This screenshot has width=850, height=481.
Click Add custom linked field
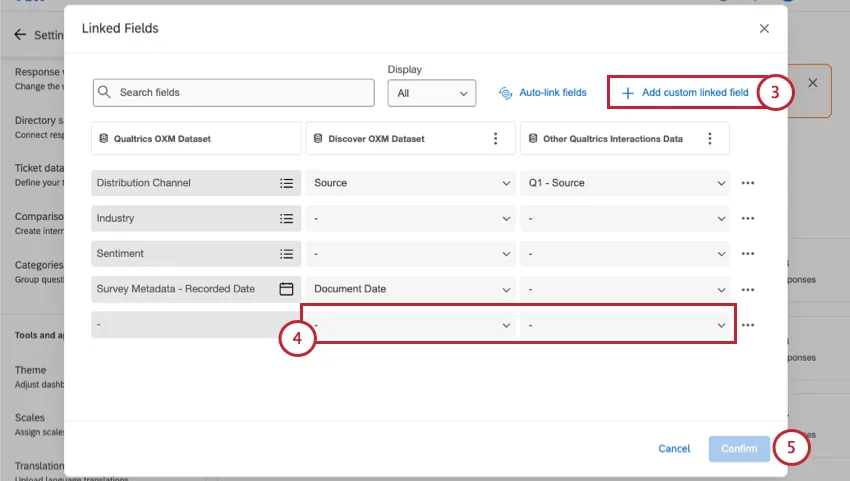click(x=685, y=93)
